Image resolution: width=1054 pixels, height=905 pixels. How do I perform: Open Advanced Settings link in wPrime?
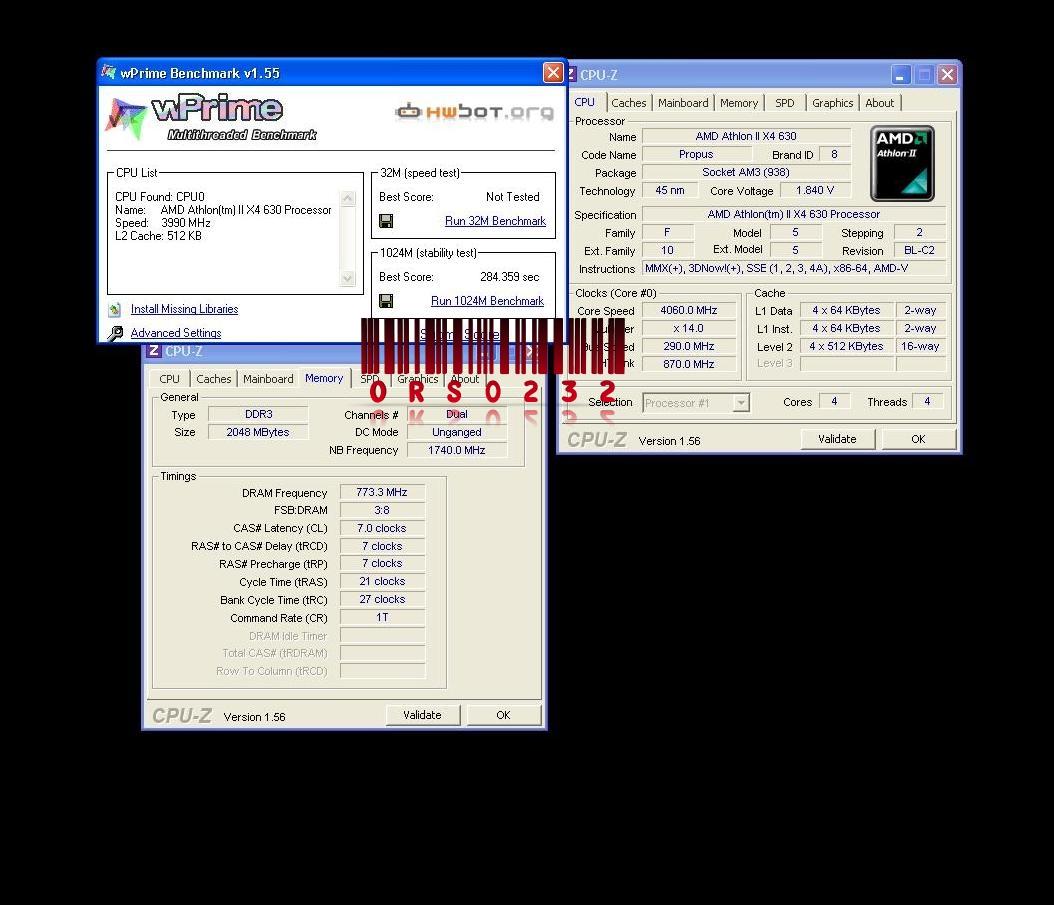click(x=175, y=333)
